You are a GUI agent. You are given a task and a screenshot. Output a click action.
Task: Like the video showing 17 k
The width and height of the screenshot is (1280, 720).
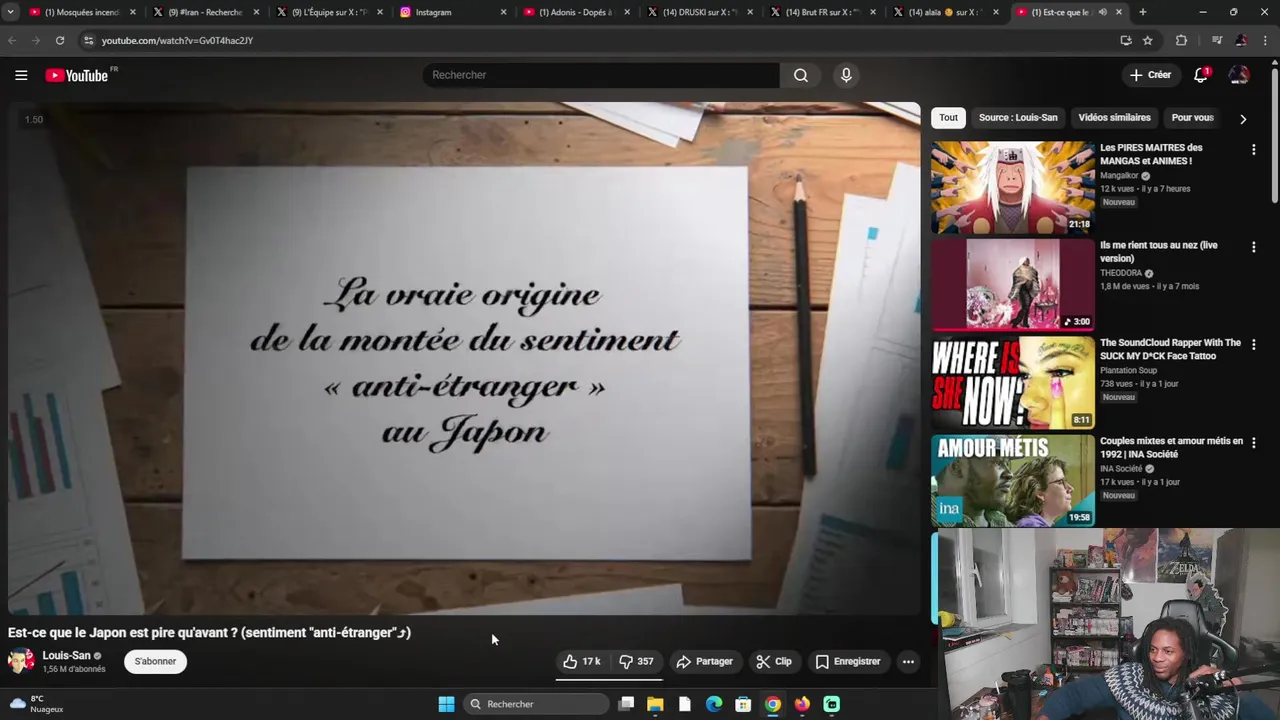(x=581, y=661)
